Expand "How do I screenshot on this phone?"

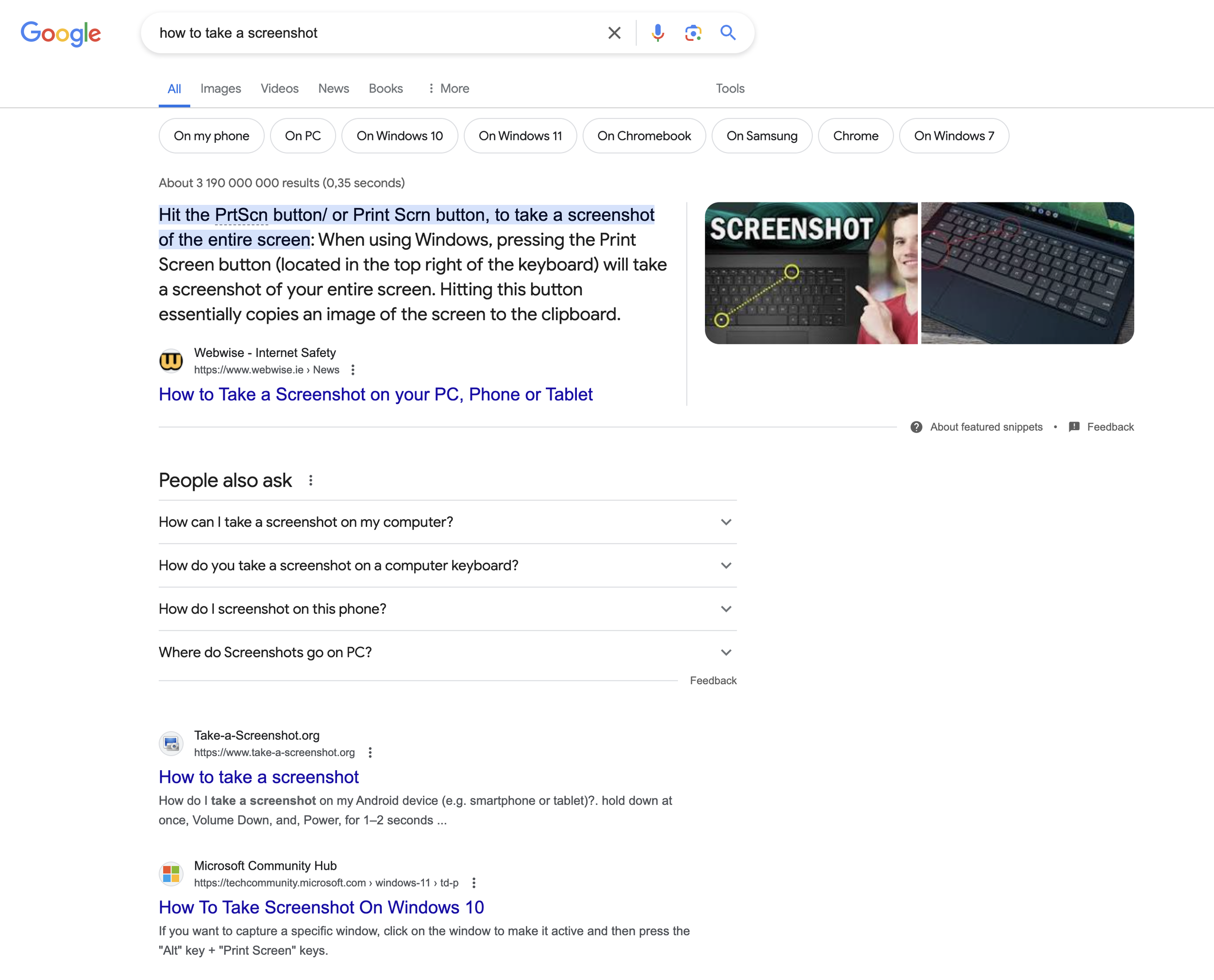(726, 609)
